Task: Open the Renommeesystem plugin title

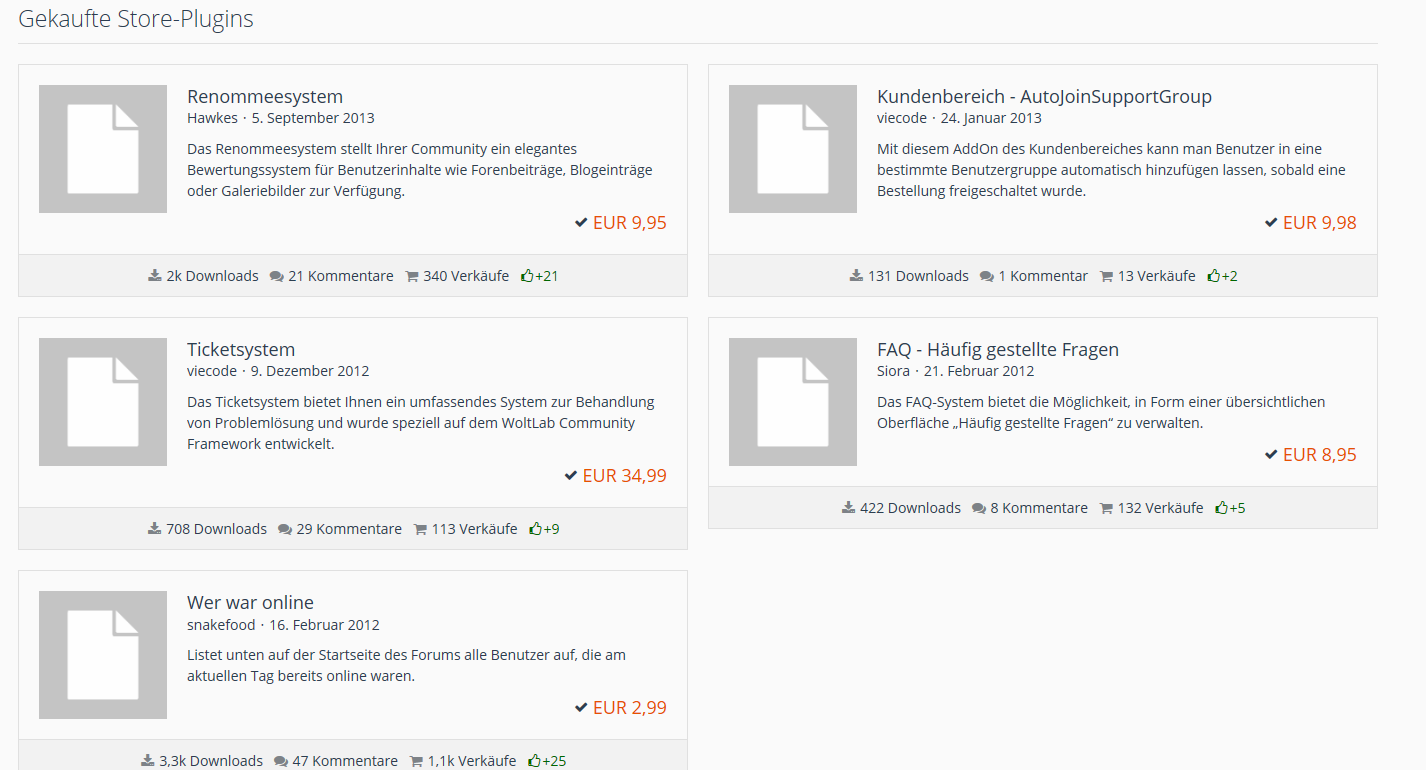Action: 265,97
